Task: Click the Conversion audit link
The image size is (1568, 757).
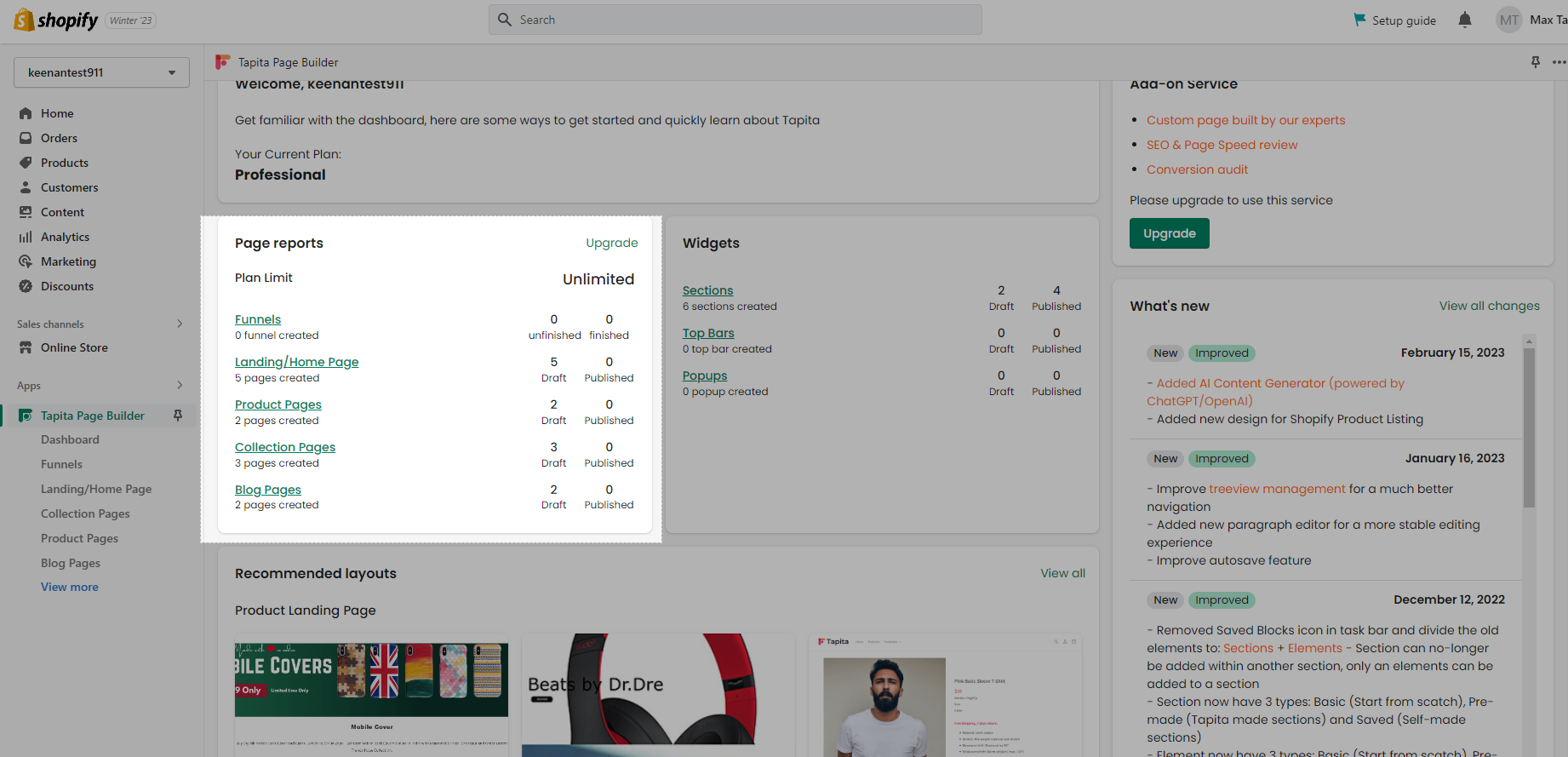Action: coord(1197,169)
